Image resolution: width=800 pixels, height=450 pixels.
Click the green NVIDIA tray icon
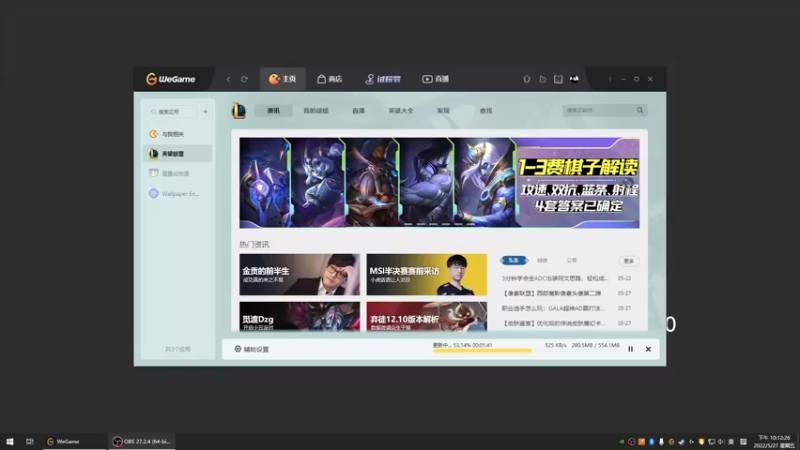click(x=621, y=442)
